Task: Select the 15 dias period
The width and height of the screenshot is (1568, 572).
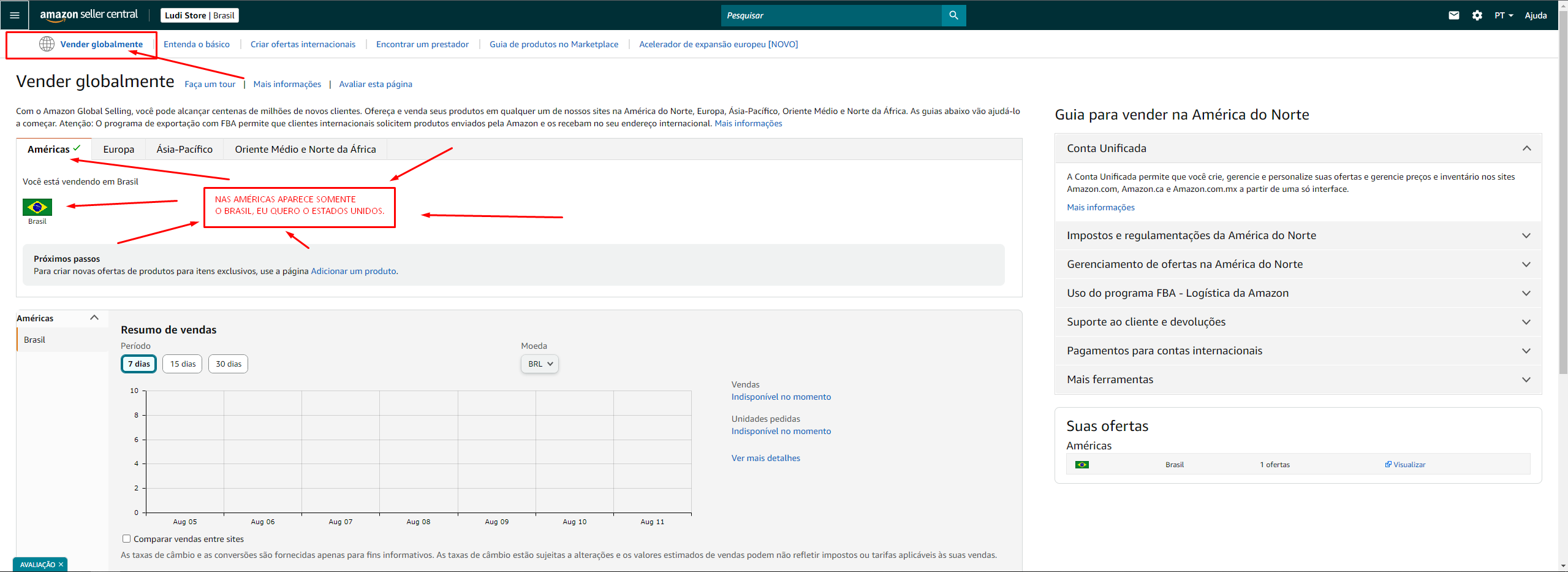Action: point(183,364)
